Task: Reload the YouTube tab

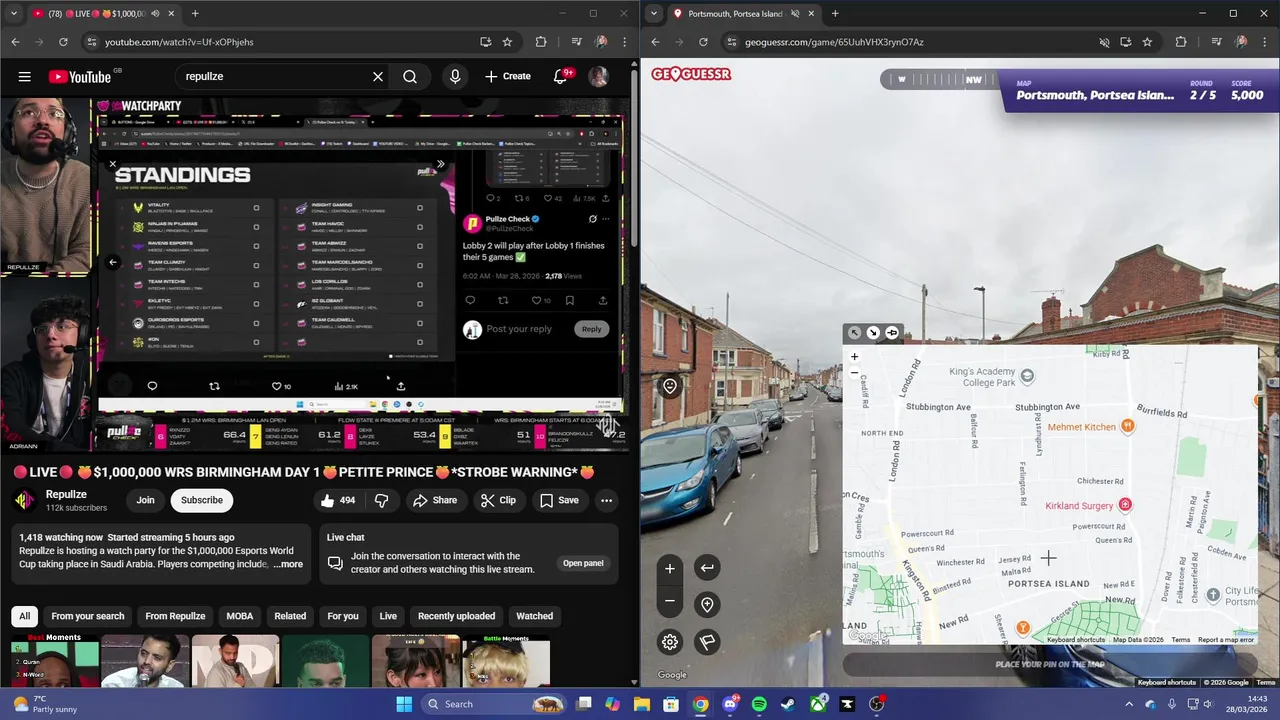Action: (x=63, y=42)
